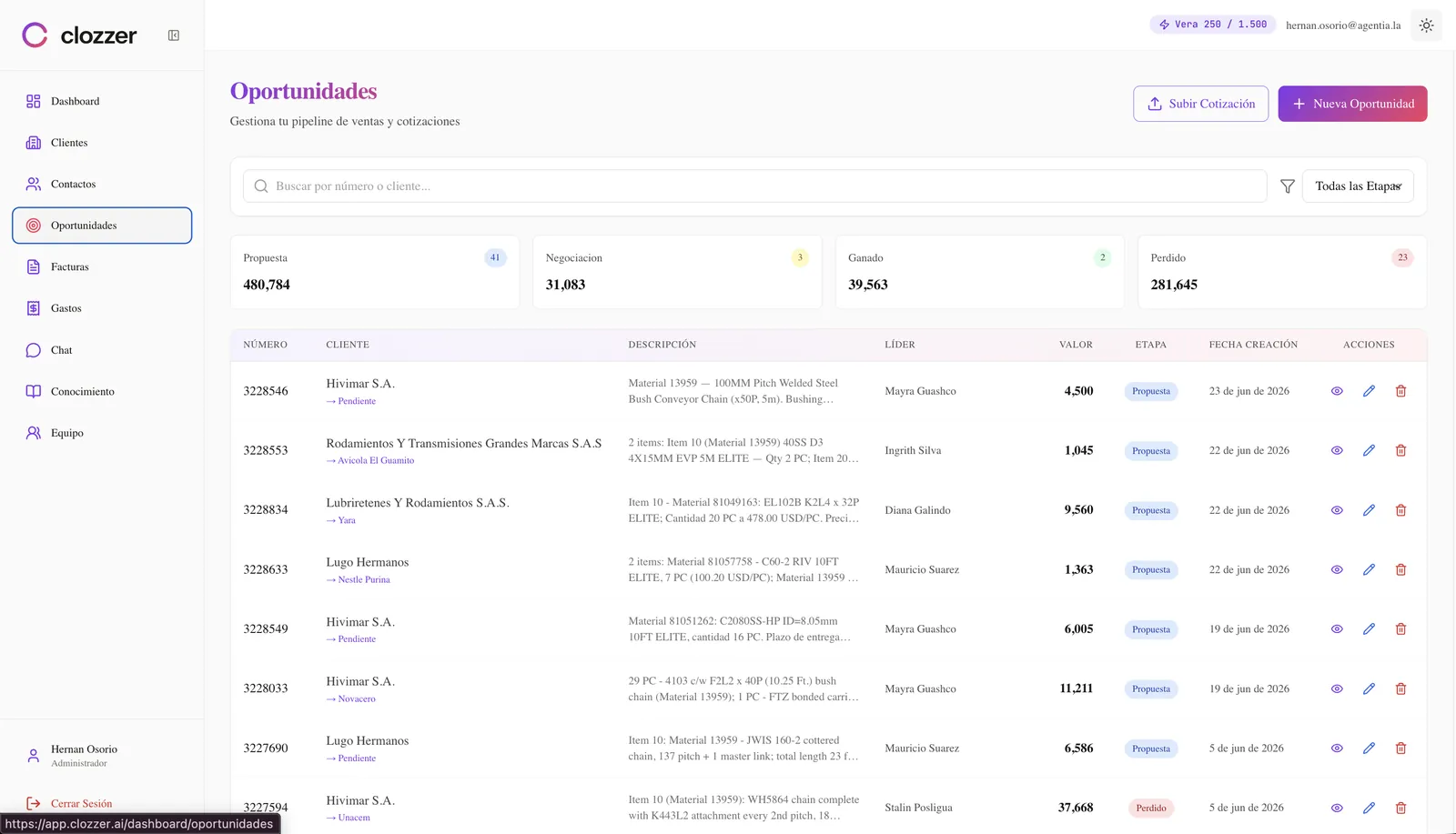Image resolution: width=1456 pixels, height=834 pixels.
Task: Edit opportunity 3228549 with pencil icon
Action: coord(1369,629)
